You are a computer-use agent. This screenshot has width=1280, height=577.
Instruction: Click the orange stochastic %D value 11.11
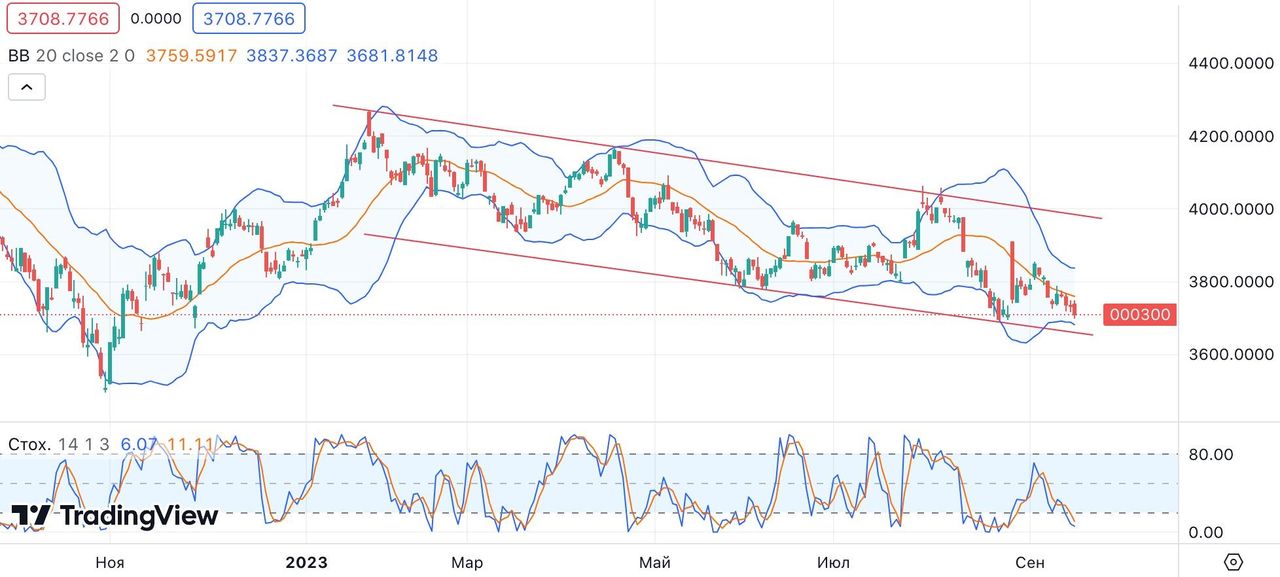pyautogui.click(x=188, y=444)
